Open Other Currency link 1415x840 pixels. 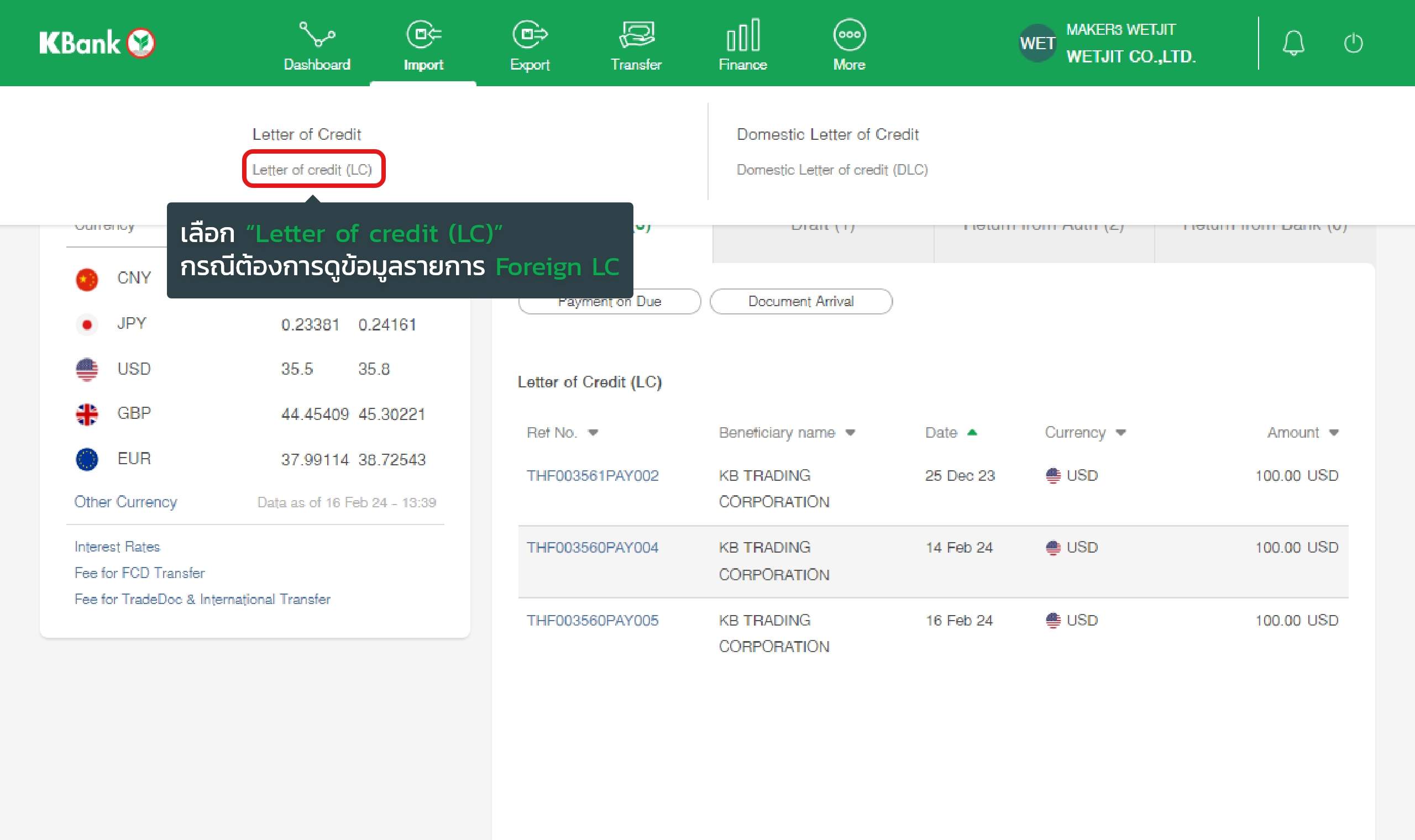coord(125,502)
